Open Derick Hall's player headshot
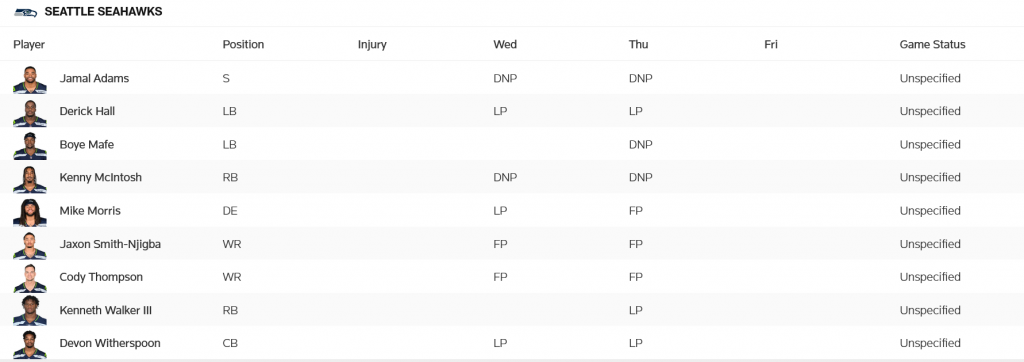This screenshot has width=1024, height=362. (x=29, y=112)
